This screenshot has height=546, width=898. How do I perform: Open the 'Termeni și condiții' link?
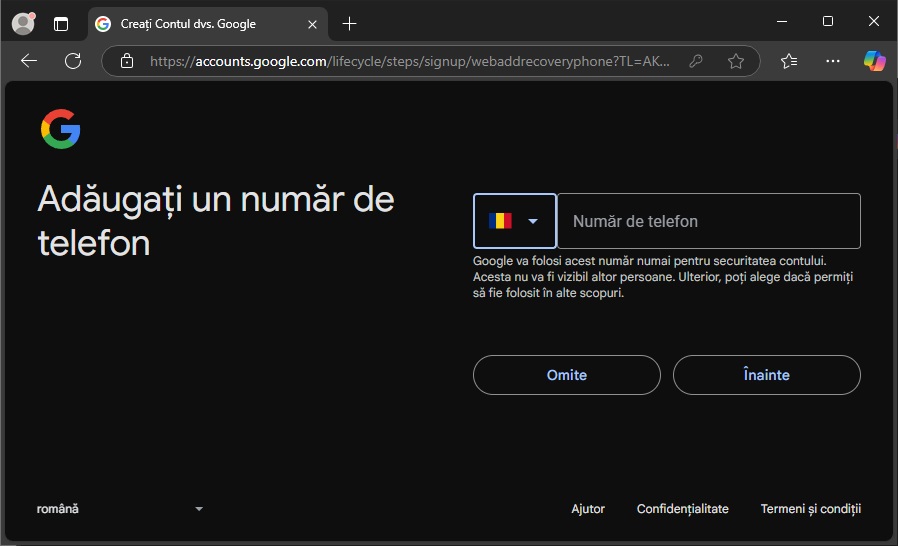(x=810, y=509)
